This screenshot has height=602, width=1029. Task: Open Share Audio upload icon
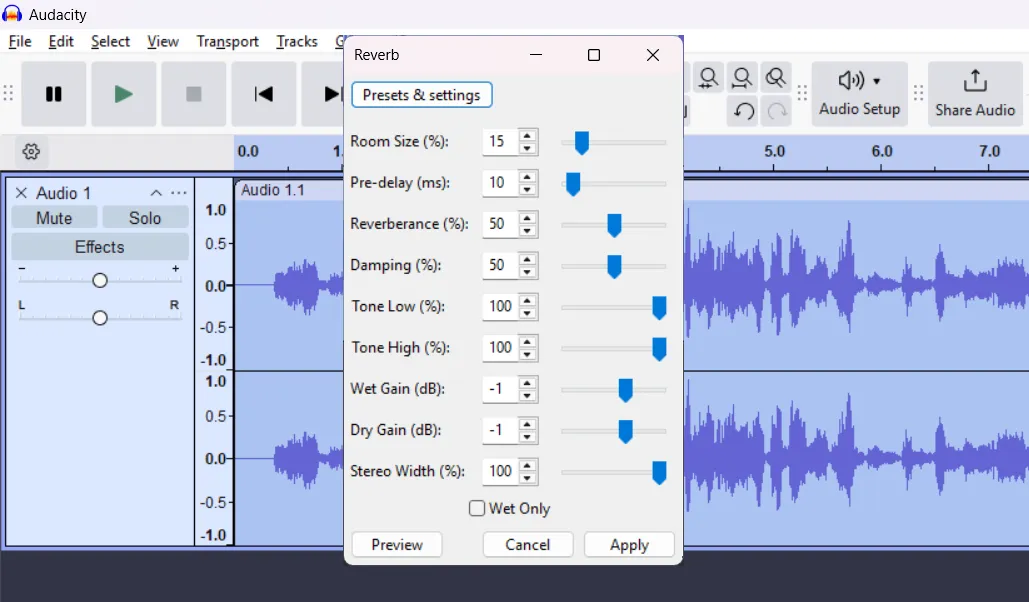974,94
